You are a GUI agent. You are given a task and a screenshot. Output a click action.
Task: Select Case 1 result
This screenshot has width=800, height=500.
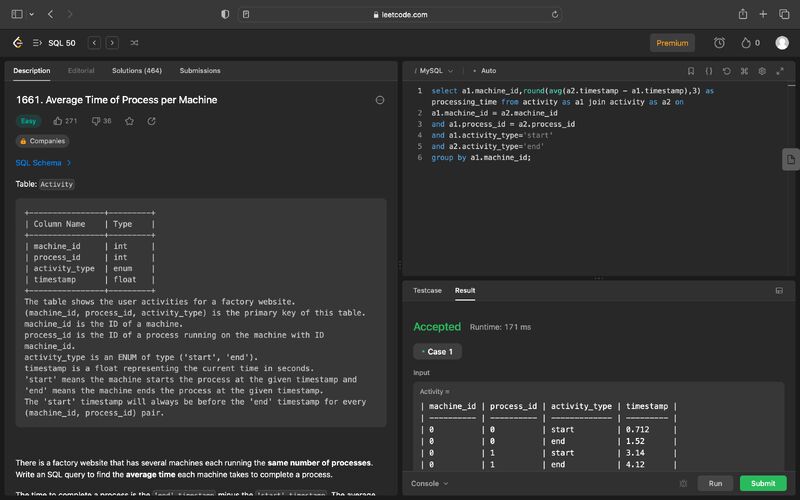437,352
